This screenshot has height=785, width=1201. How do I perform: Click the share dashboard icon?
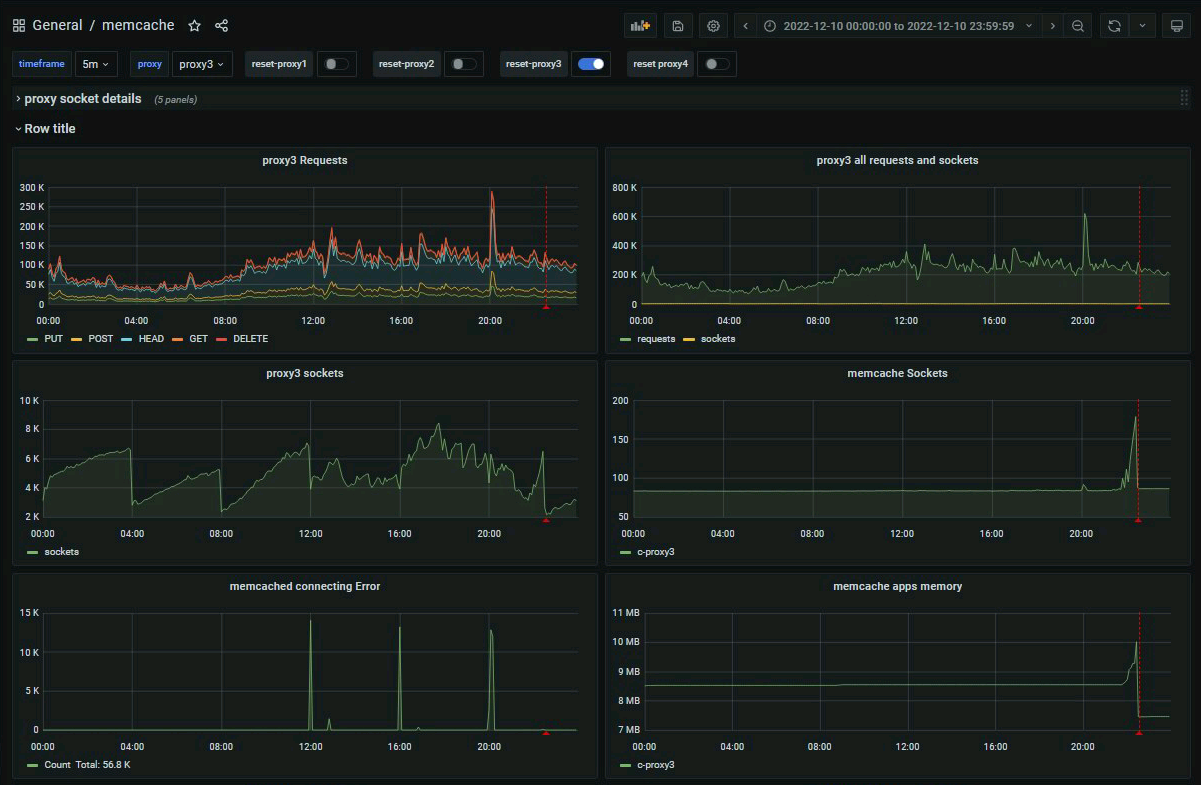222,25
